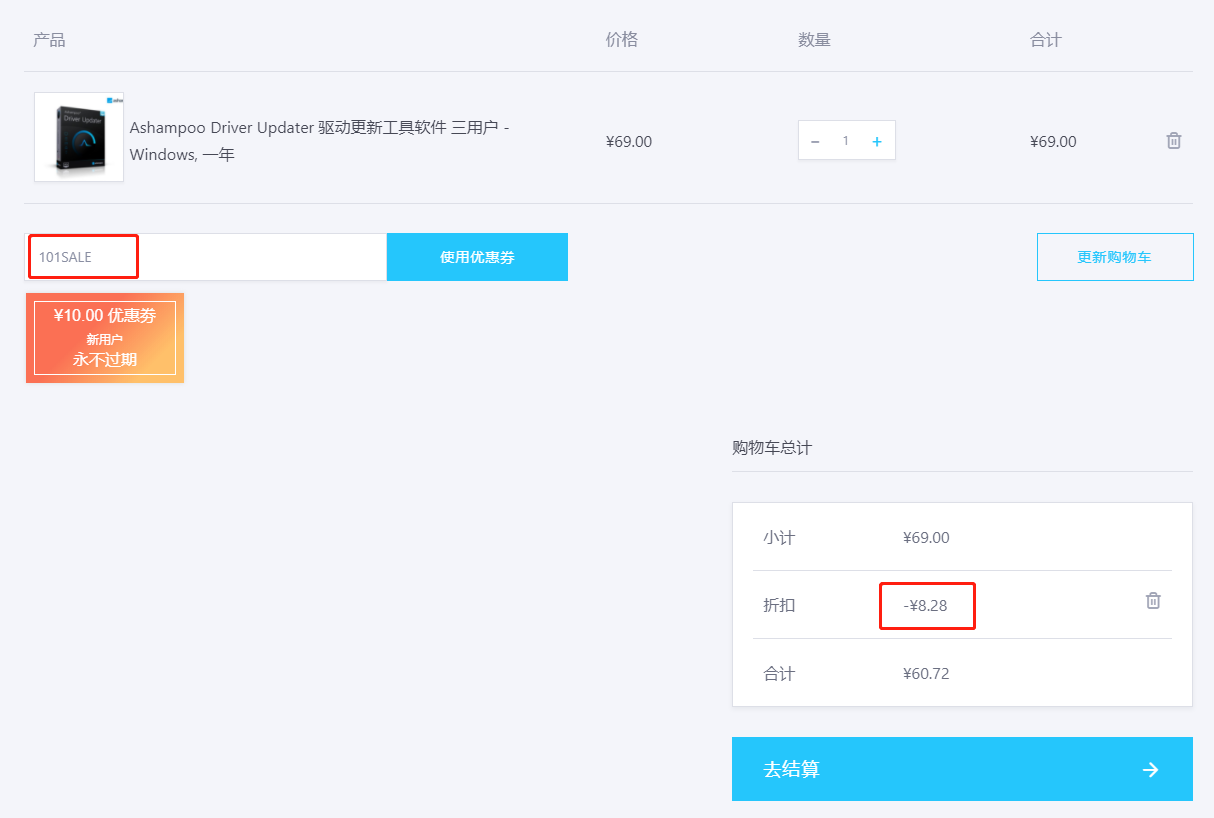This screenshot has height=818, width=1214.
Task: Click the 产品 column header
Action: pyautogui.click(x=49, y=40)
